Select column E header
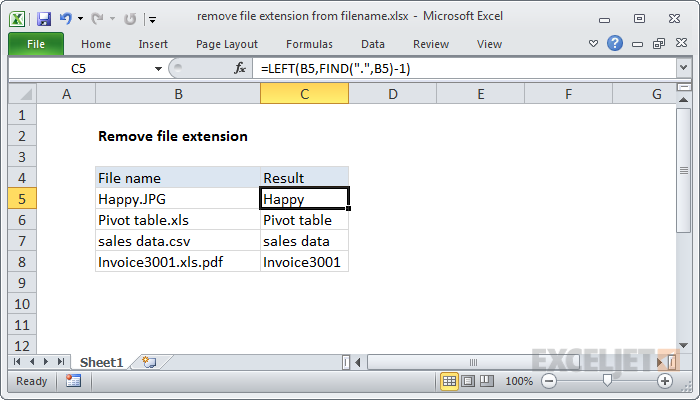 [480, 94]
